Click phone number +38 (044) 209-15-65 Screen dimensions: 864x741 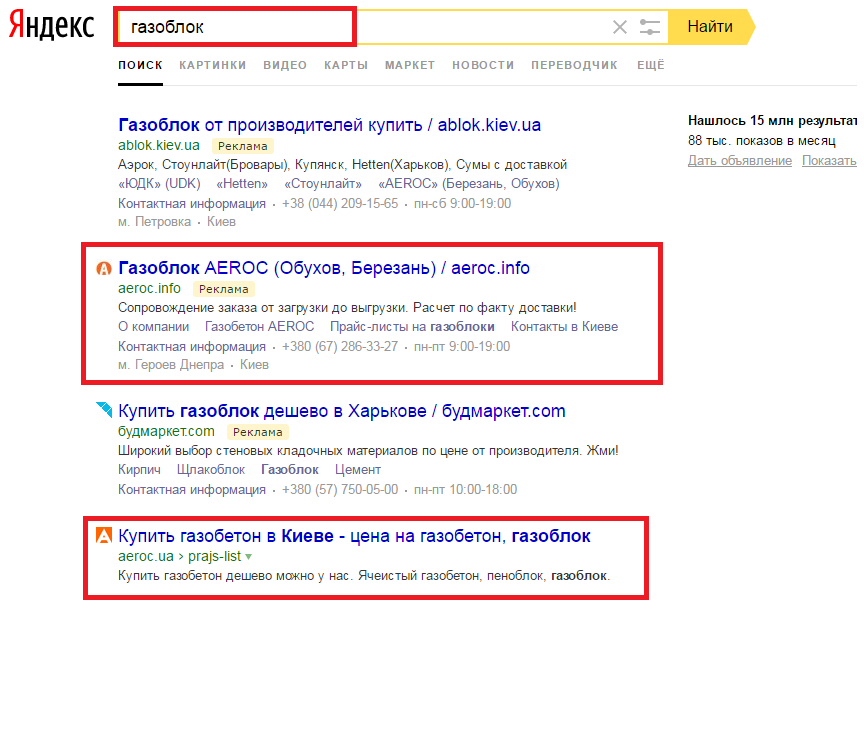click(340, 203)
